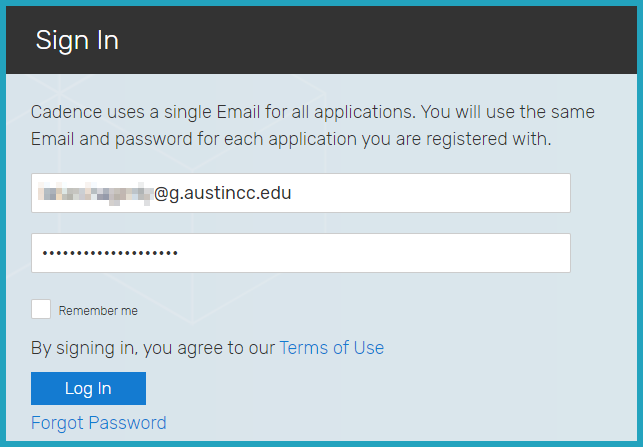This screenshot has height=447, width=643.
Task: Follow the Terms of Use link
Action: click(x=331, y=348)
